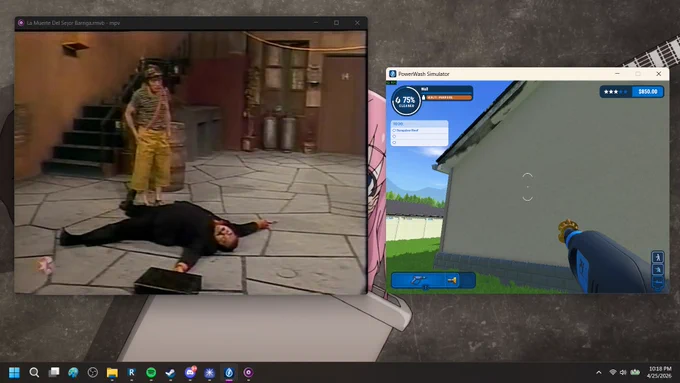This screenshot has height=383, width=680.
Task: Click the aiming reticle on the wall
Action: click(527, 187)
